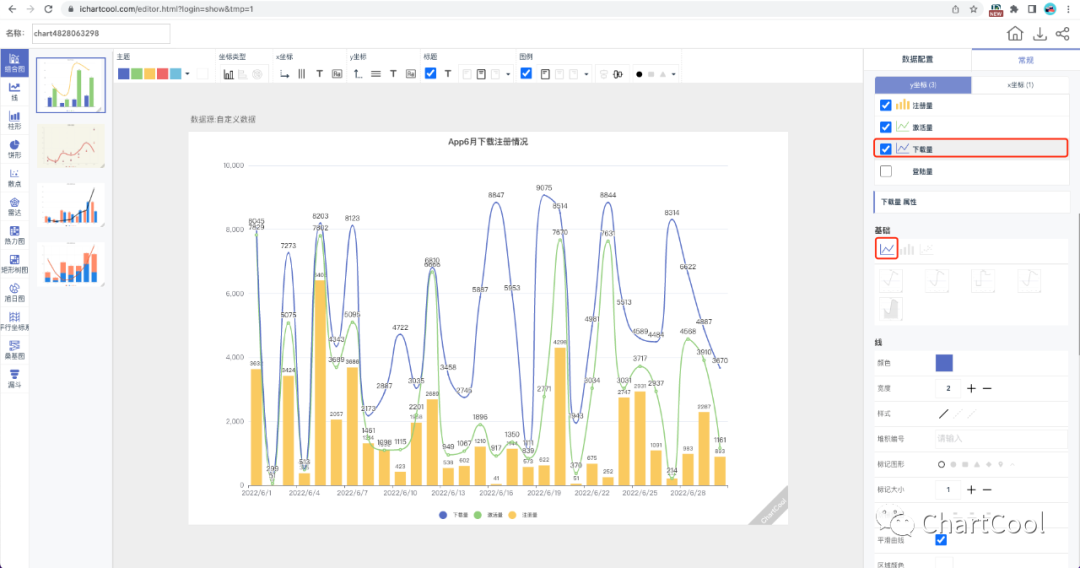Screen dimensions: 1080x568
Task: Click the chart name input field
Action: click(x=100, y=34)
